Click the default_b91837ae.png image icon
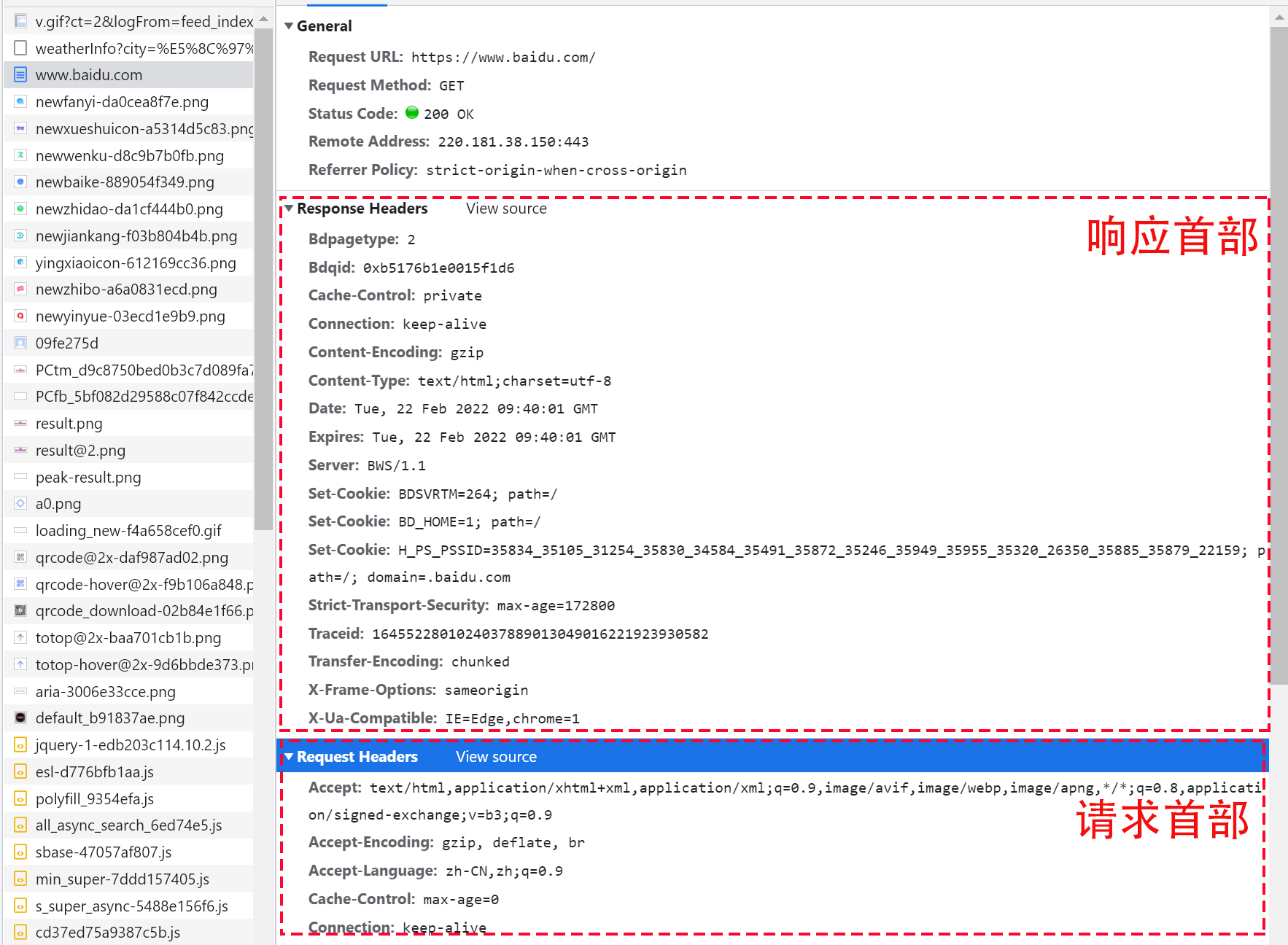 tap(20, 717)
